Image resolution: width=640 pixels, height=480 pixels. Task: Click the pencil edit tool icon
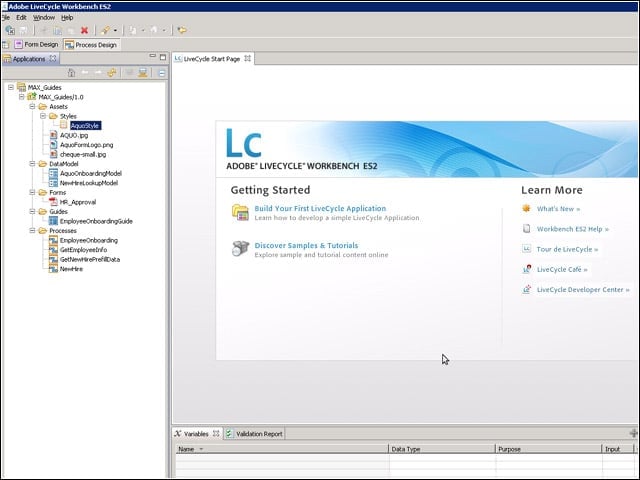[105, 30]
